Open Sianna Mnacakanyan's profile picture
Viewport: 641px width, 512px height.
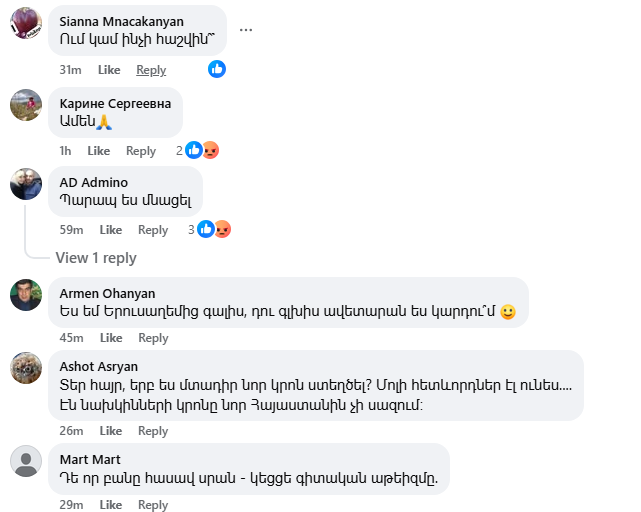pos(25,23)
